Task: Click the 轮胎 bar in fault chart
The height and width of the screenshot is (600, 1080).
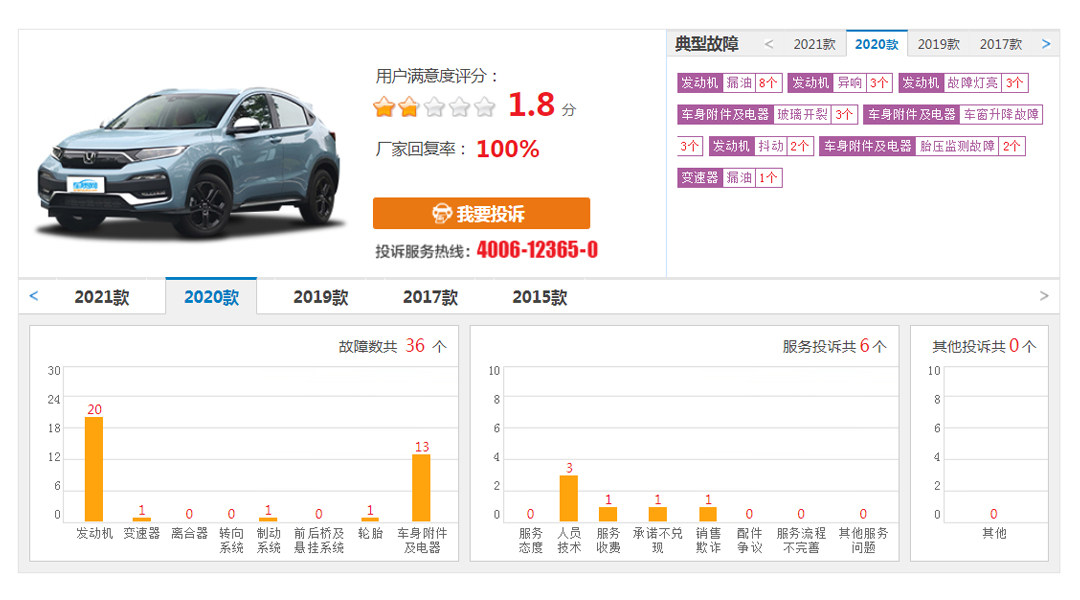Action: pyautogui.click(x=370, y=519)
